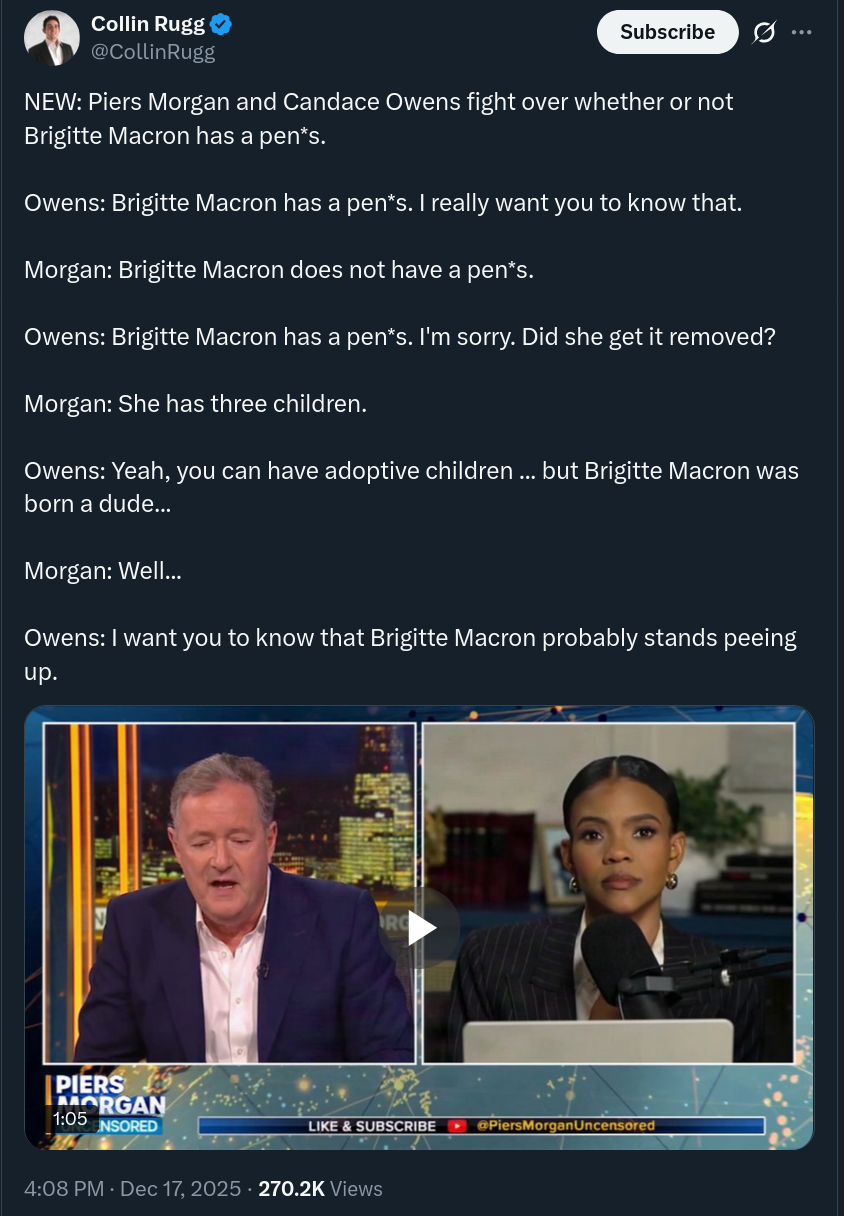Click the final tweet line ending 'peeing up.'

click(x=410, y=654)
